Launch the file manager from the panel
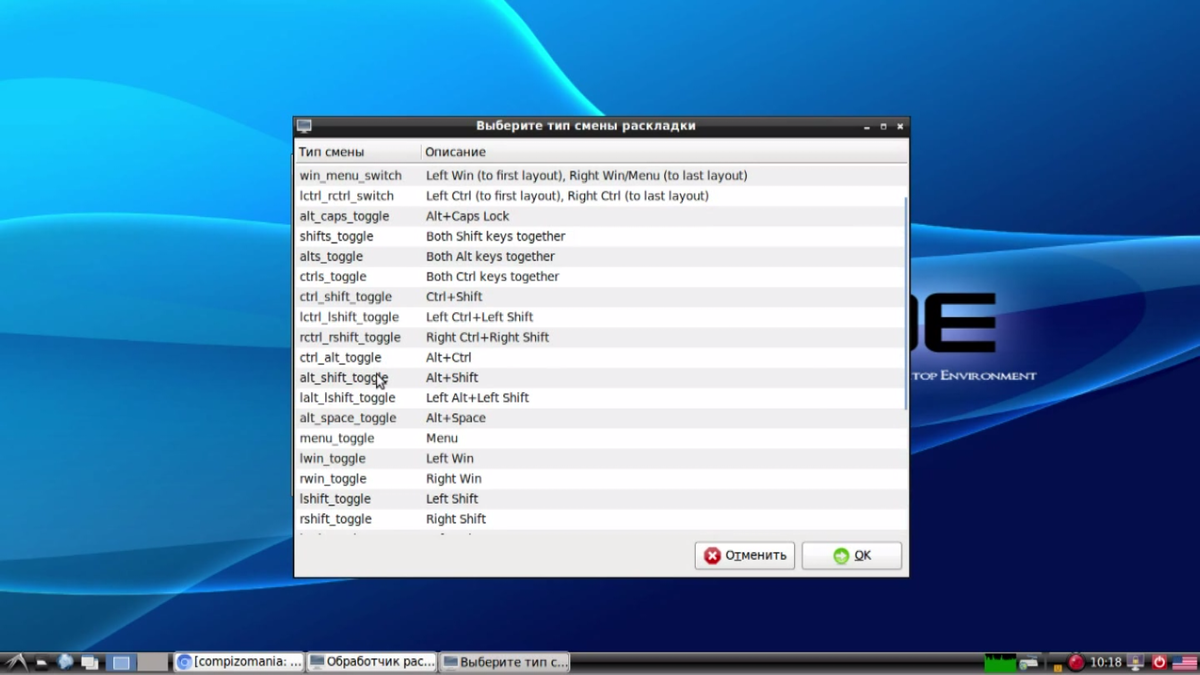 [x=41, y=662]
